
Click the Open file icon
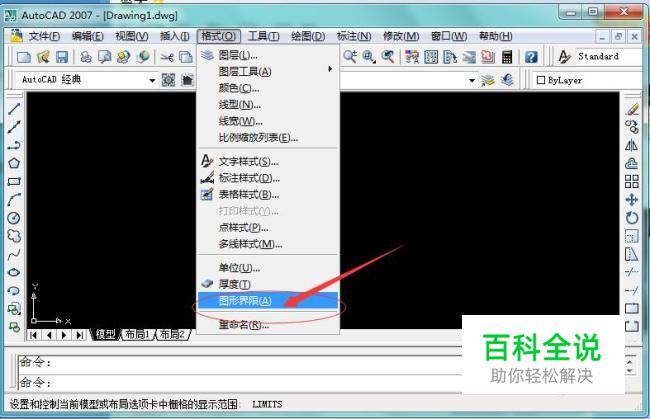[43, 57]
